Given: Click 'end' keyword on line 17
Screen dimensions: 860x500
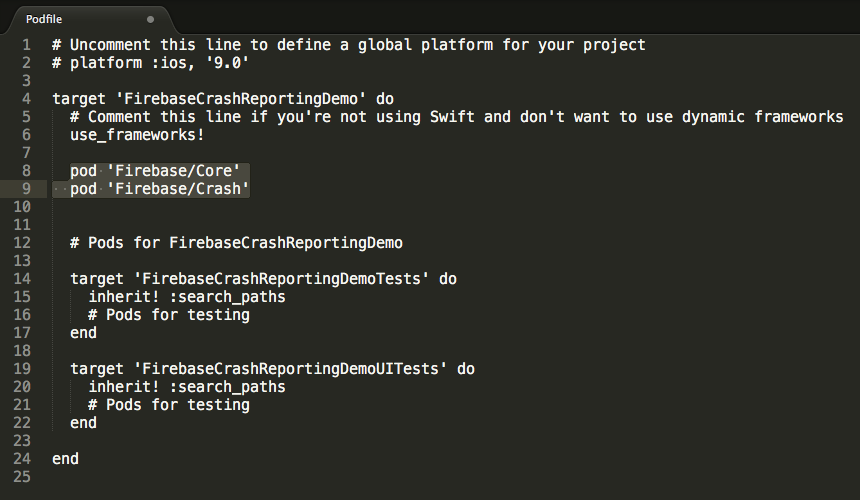Looking at the screenshot, I should tap(83, 333).
